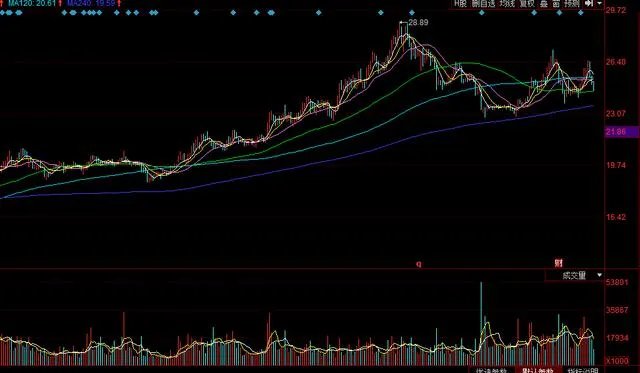Click the 叠 overlay icon
640x373 pixels.
click(x=544, y=4)
